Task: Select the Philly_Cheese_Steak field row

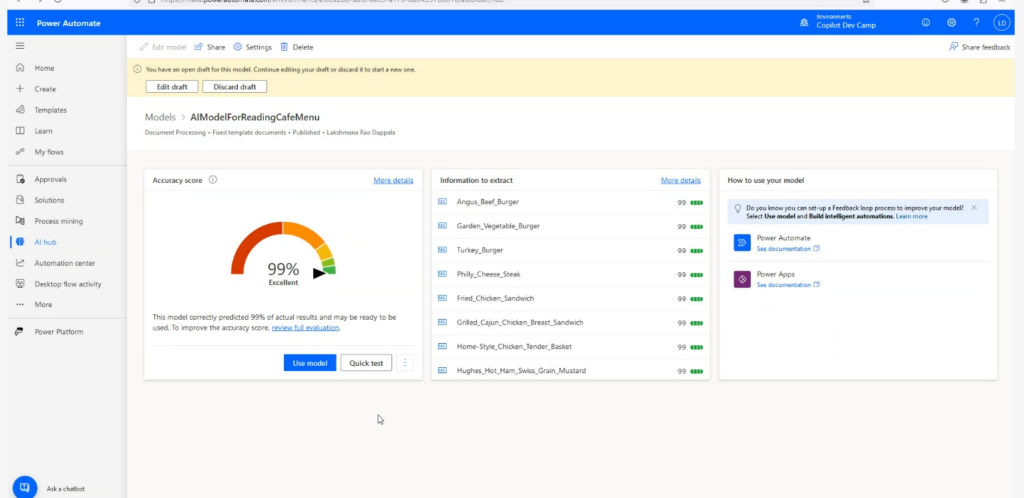Action: tap(570, 274)
